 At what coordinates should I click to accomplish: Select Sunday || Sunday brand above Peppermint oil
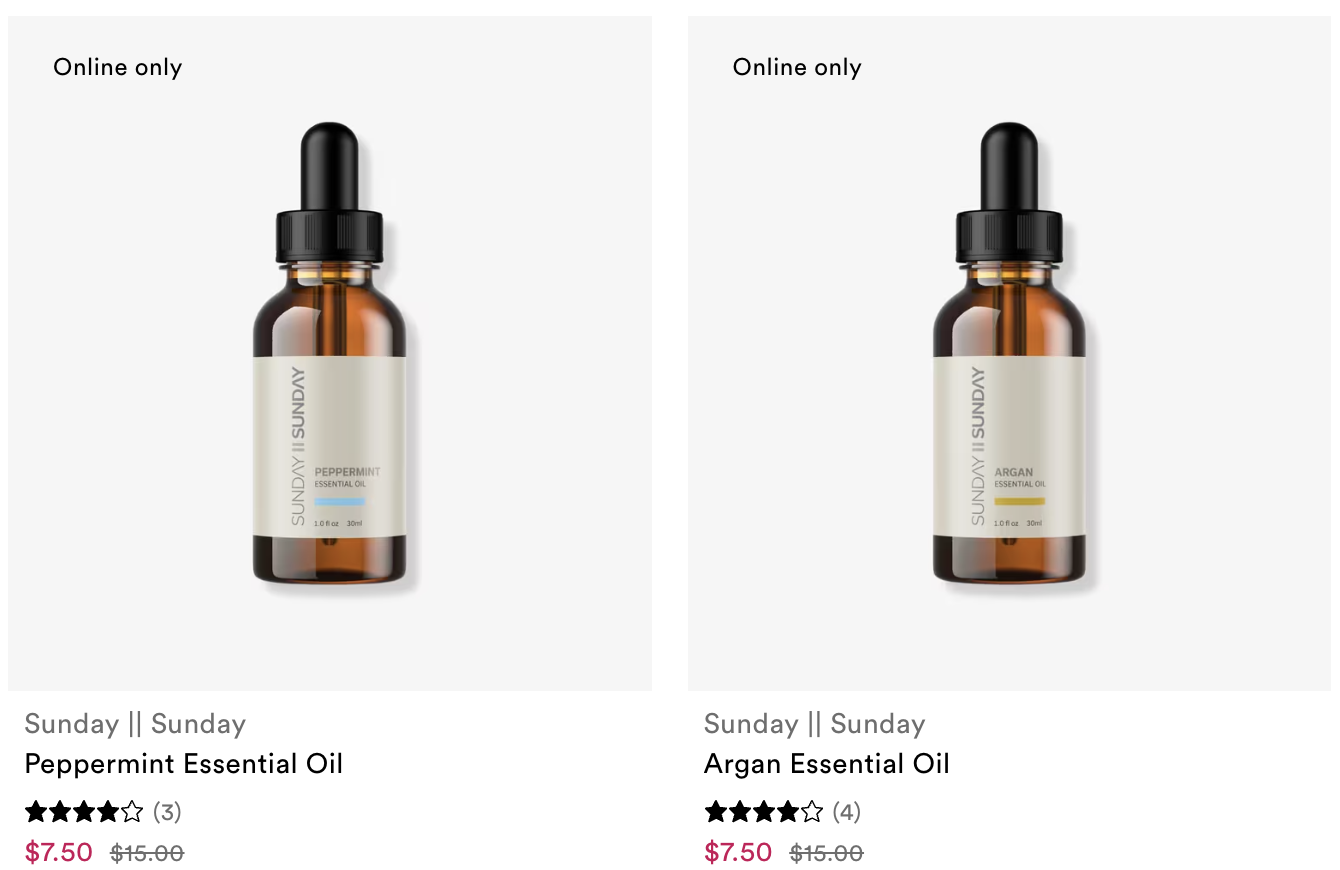(135, 724)
